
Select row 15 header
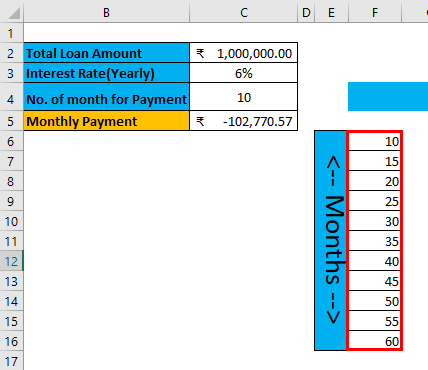coord(11,321)
